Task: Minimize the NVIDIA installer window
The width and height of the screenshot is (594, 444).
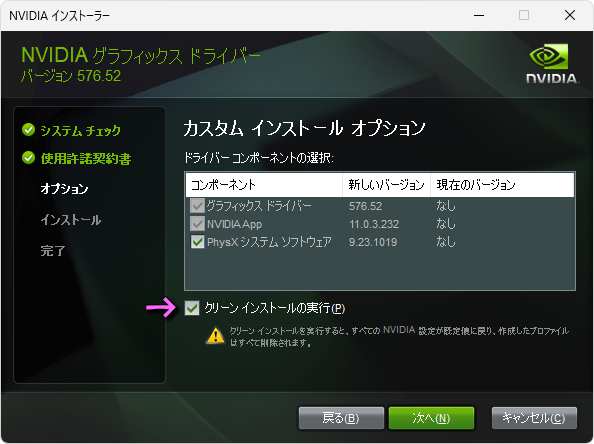Action: (x=479, y=16)
